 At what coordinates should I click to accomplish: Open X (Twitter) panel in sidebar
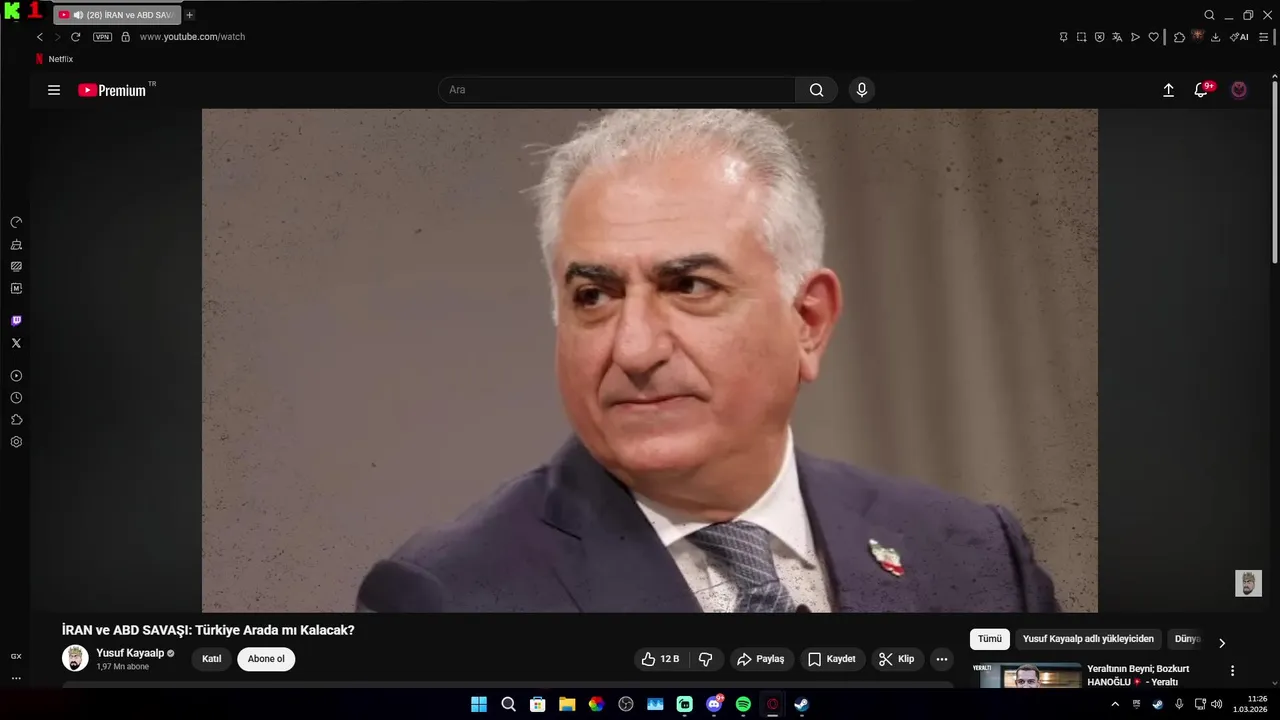pyautogui.click(x=16, y=343)
